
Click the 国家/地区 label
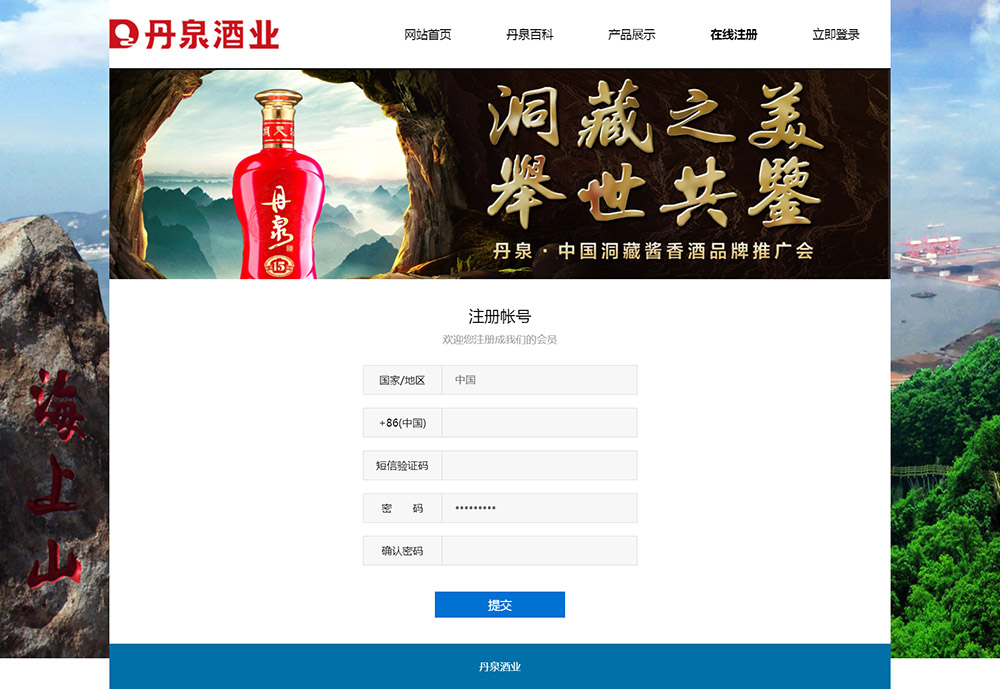pos(402,380)
